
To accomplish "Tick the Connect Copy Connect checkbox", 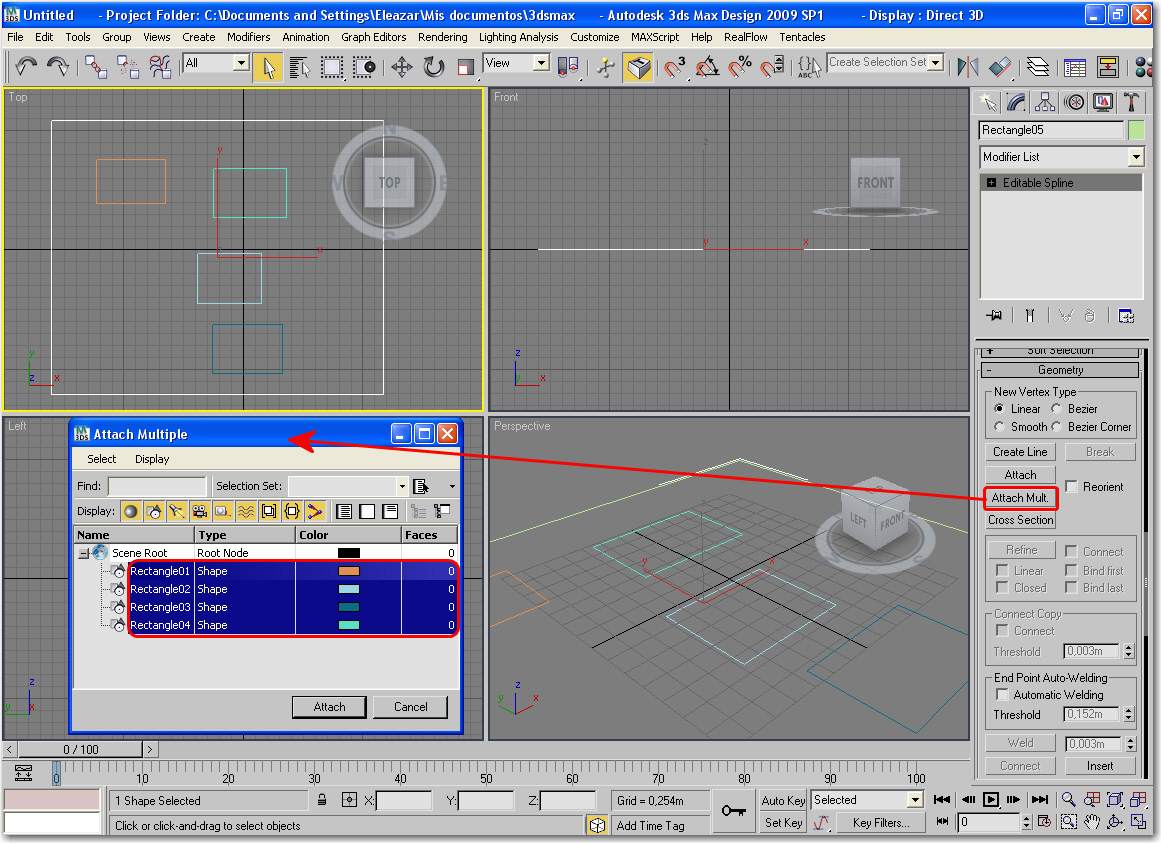I will 1002,631.
